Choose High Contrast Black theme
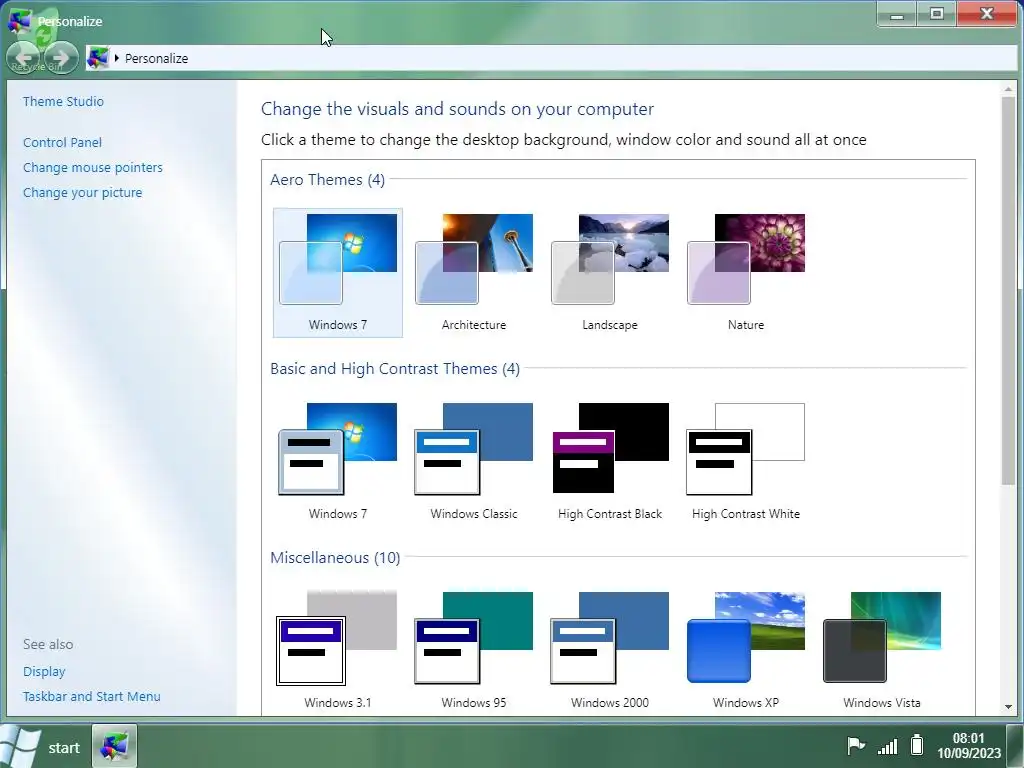Image resolution: width=1024 pixels, height=768 pixels. click(610, 461)
